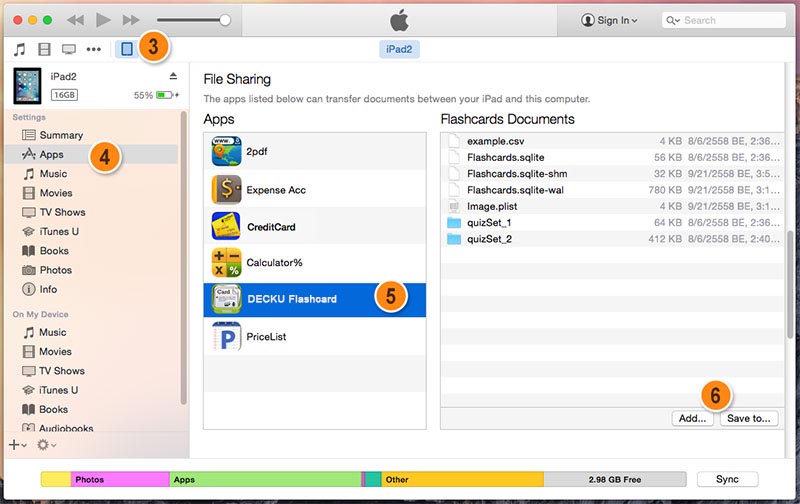Screen dimensions: 800x504
Task: Select the Flashcards.sqlite file
Action: pyautogui.click(x=612, y=158)
